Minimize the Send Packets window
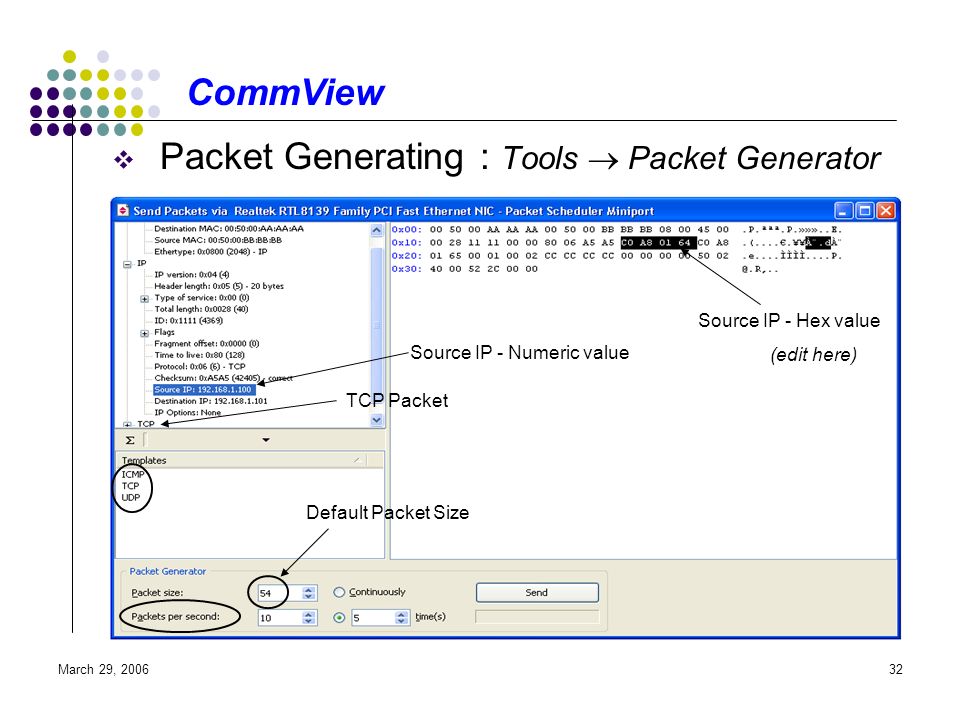 844,211
